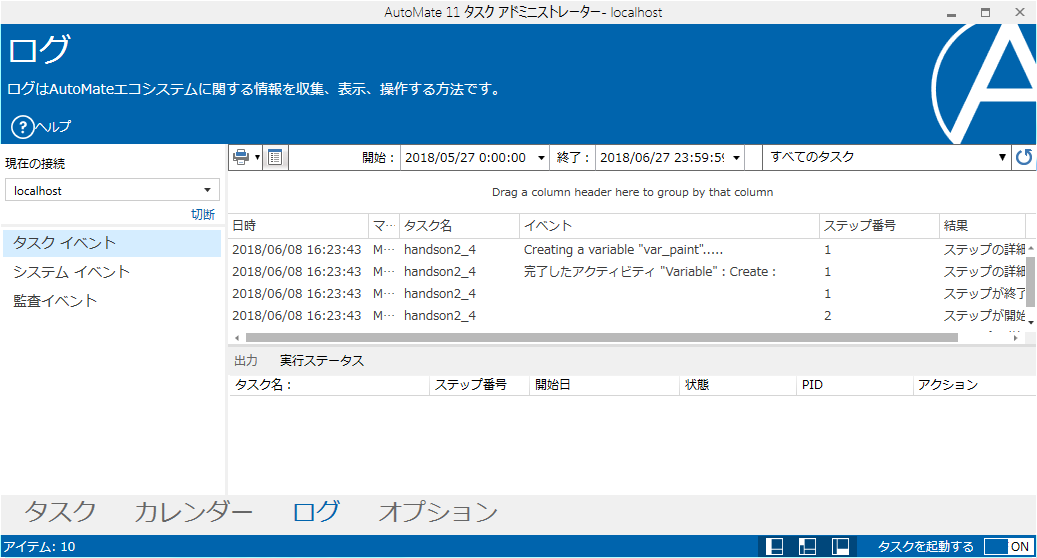Maximize the AutoMate window

[985, 12]
